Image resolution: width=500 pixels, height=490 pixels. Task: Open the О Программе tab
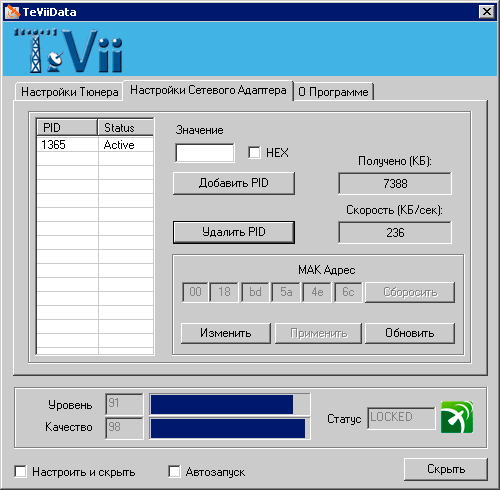333,92
